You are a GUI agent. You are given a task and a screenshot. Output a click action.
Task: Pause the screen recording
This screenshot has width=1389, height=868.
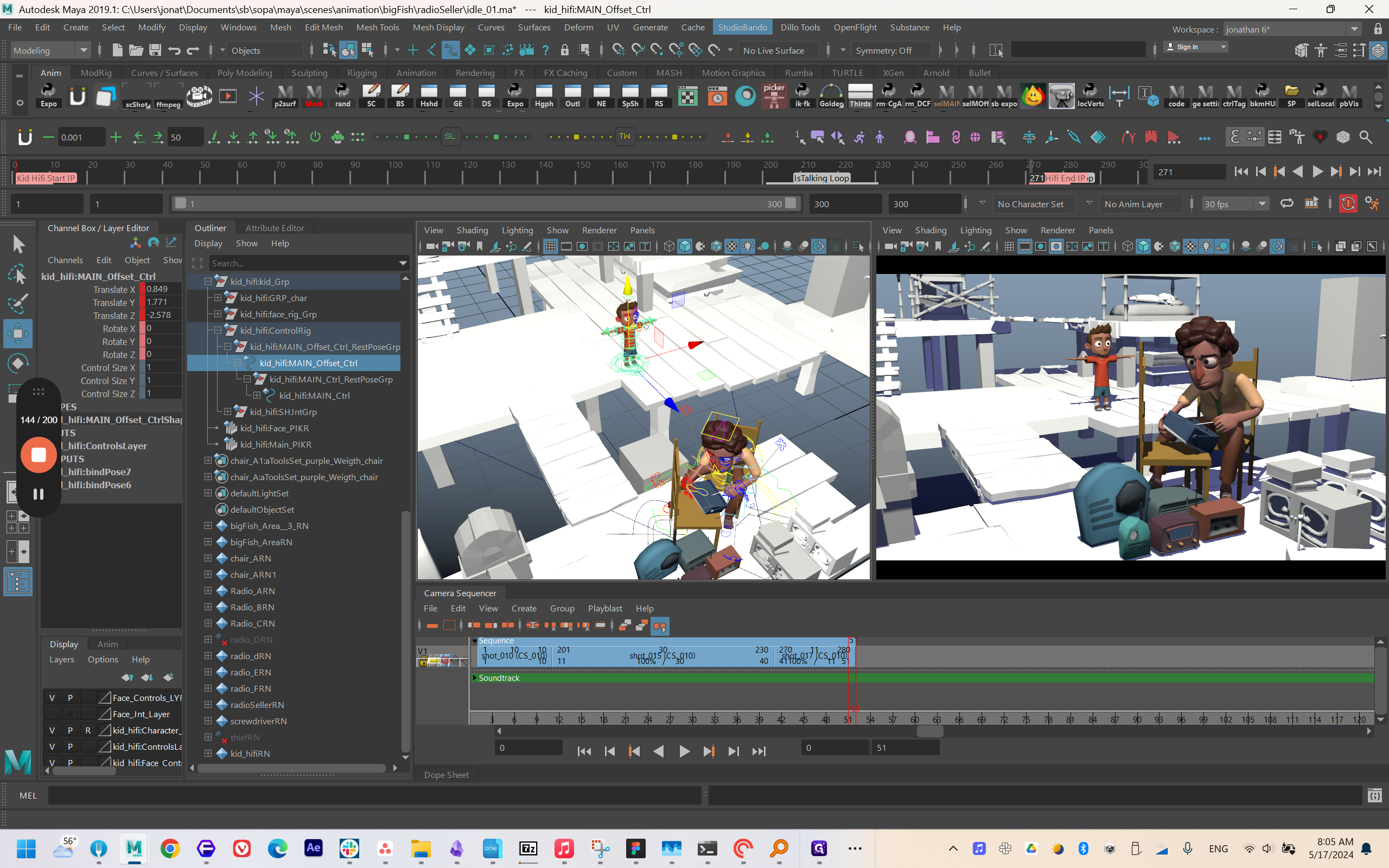click(x=39, y=494)
